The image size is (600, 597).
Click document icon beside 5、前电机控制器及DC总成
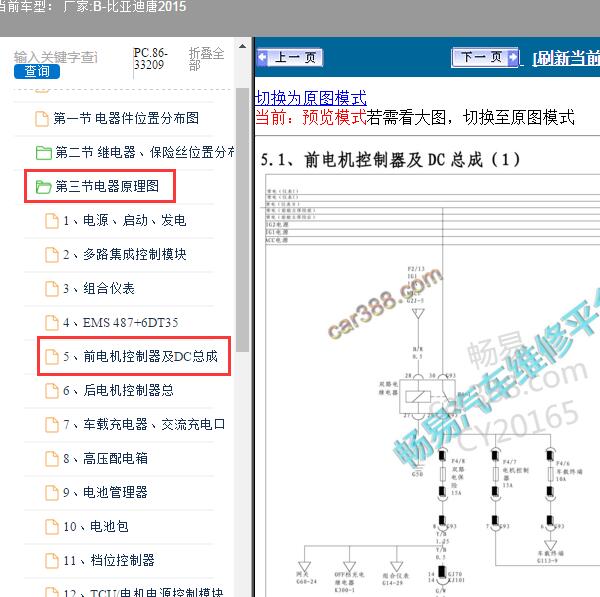[52, 356]
